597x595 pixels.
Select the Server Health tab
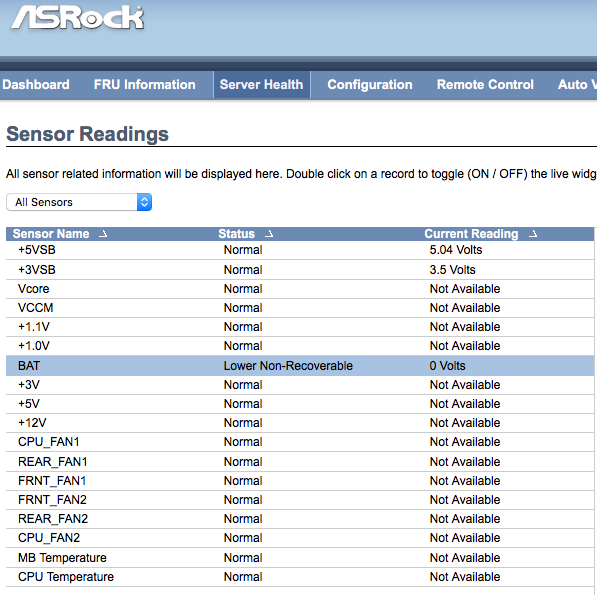click(262, 85)
